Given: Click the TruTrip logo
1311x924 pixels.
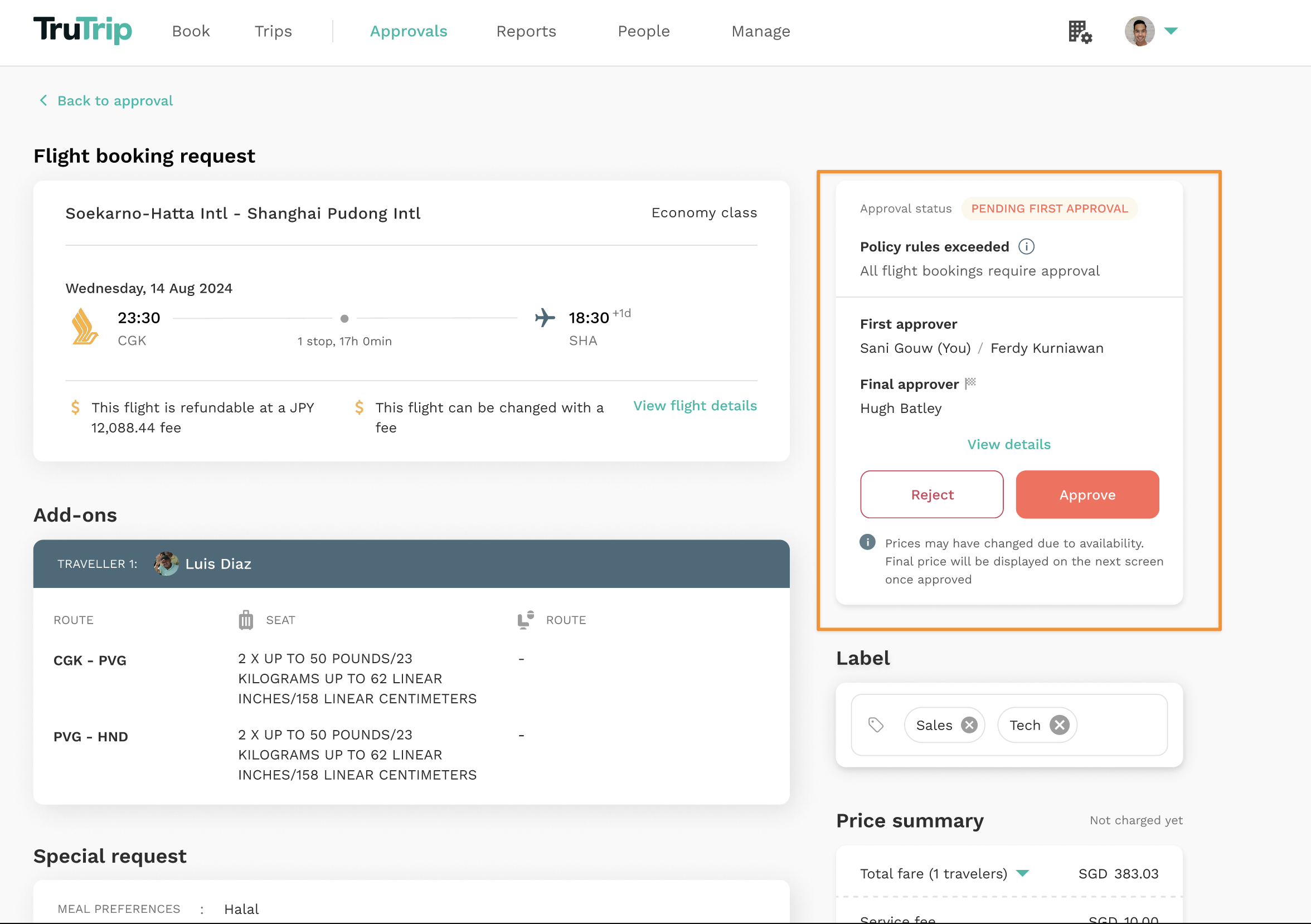Looking at the screenshot, I should pos(83,30).
